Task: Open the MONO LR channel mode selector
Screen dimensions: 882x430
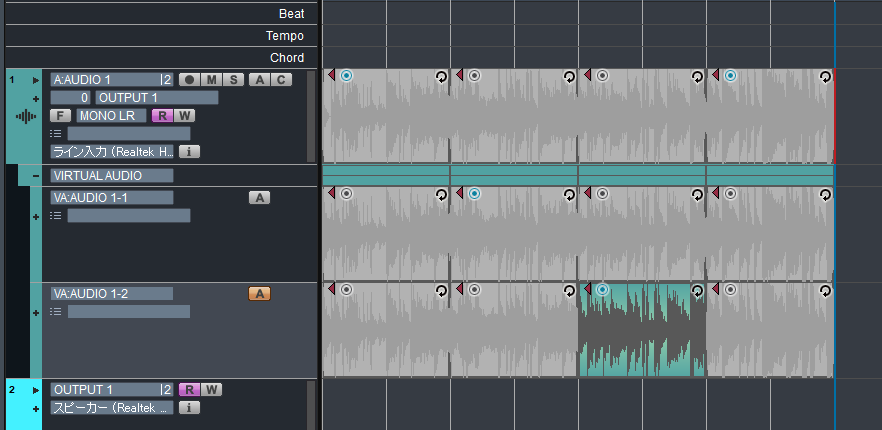Action: (x=109, y=116)
